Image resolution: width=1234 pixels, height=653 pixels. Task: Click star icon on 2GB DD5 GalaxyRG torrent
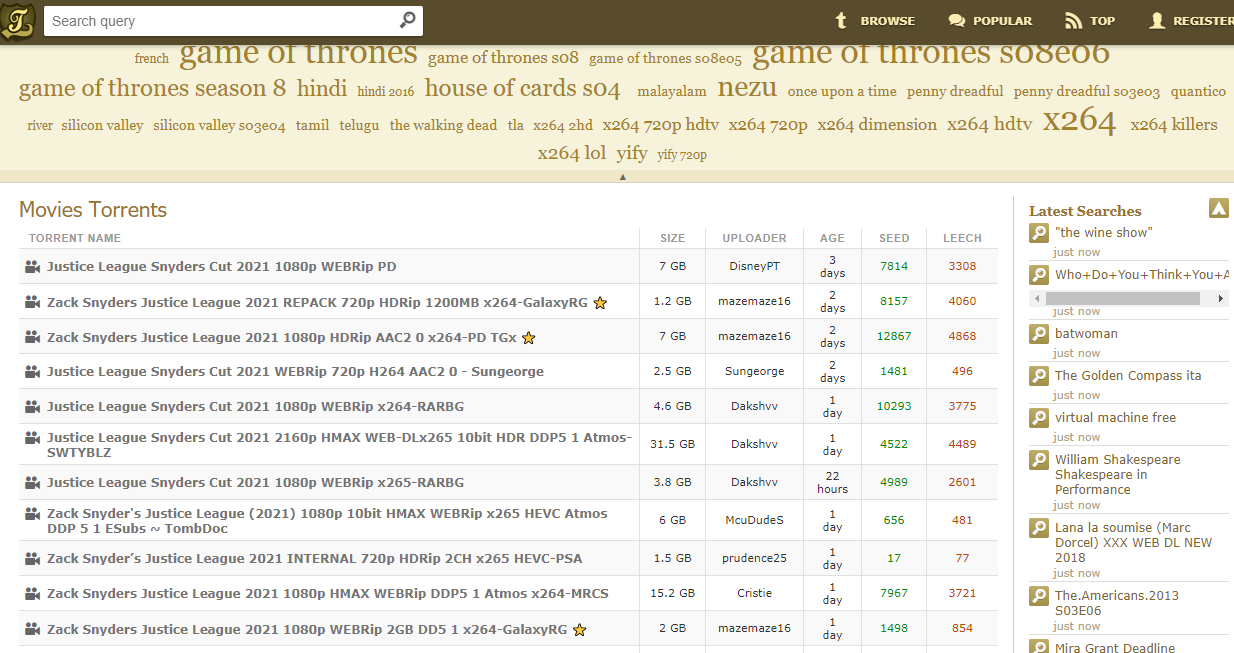pos(579,630)
